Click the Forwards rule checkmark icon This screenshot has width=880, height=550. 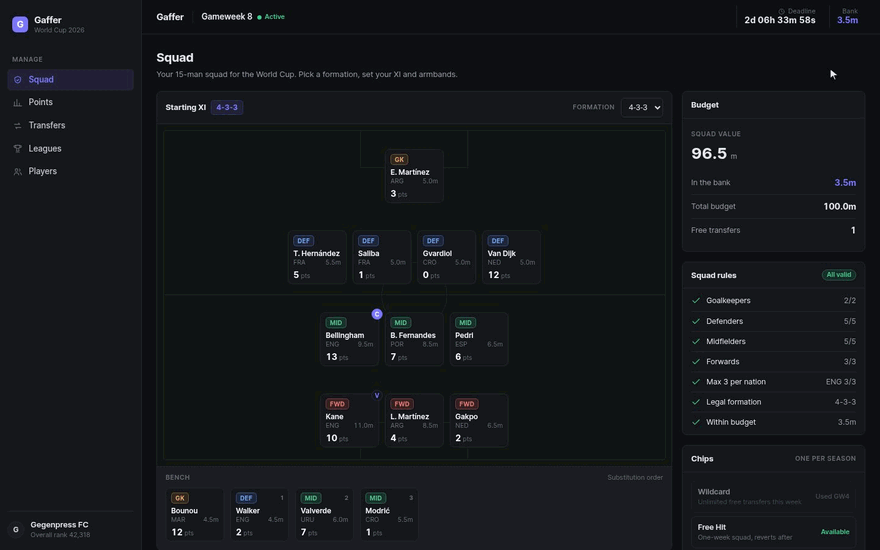[696, 362]
